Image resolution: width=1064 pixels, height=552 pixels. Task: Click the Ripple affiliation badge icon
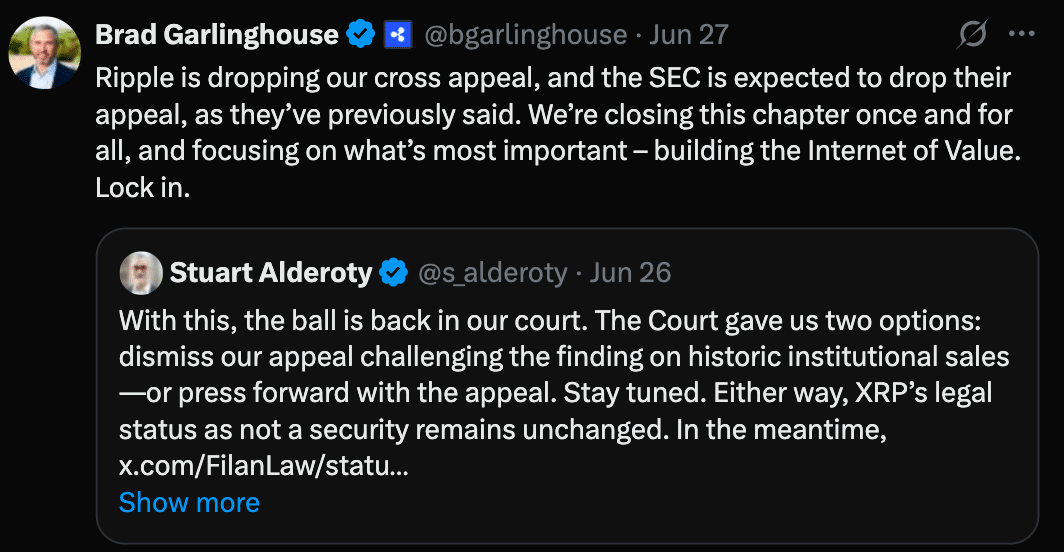398,34
